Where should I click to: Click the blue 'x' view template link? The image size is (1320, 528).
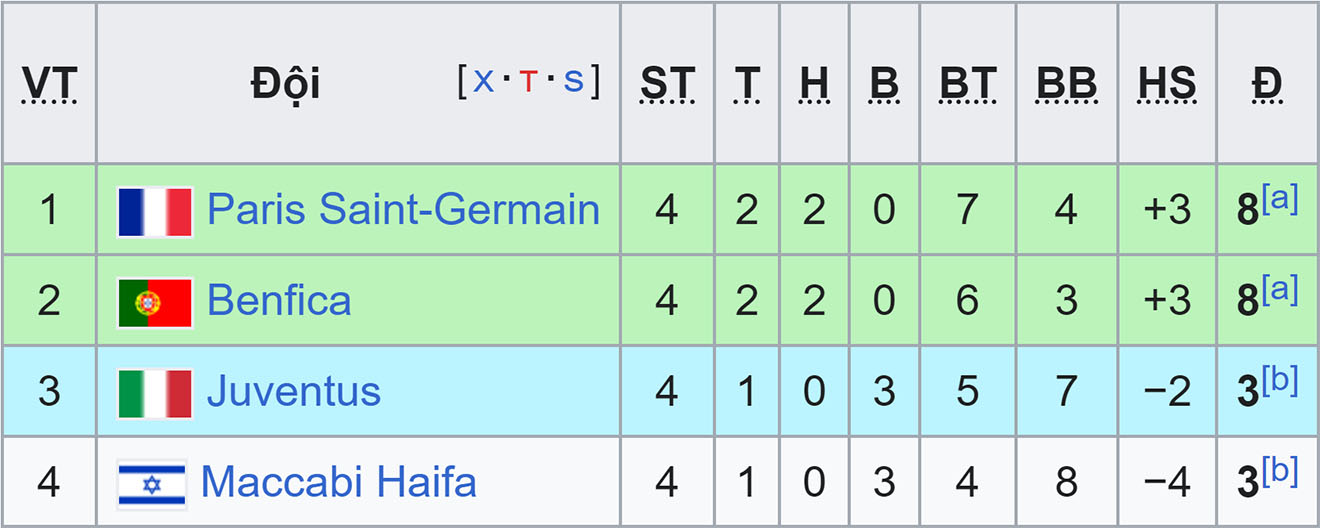[483, 81]
